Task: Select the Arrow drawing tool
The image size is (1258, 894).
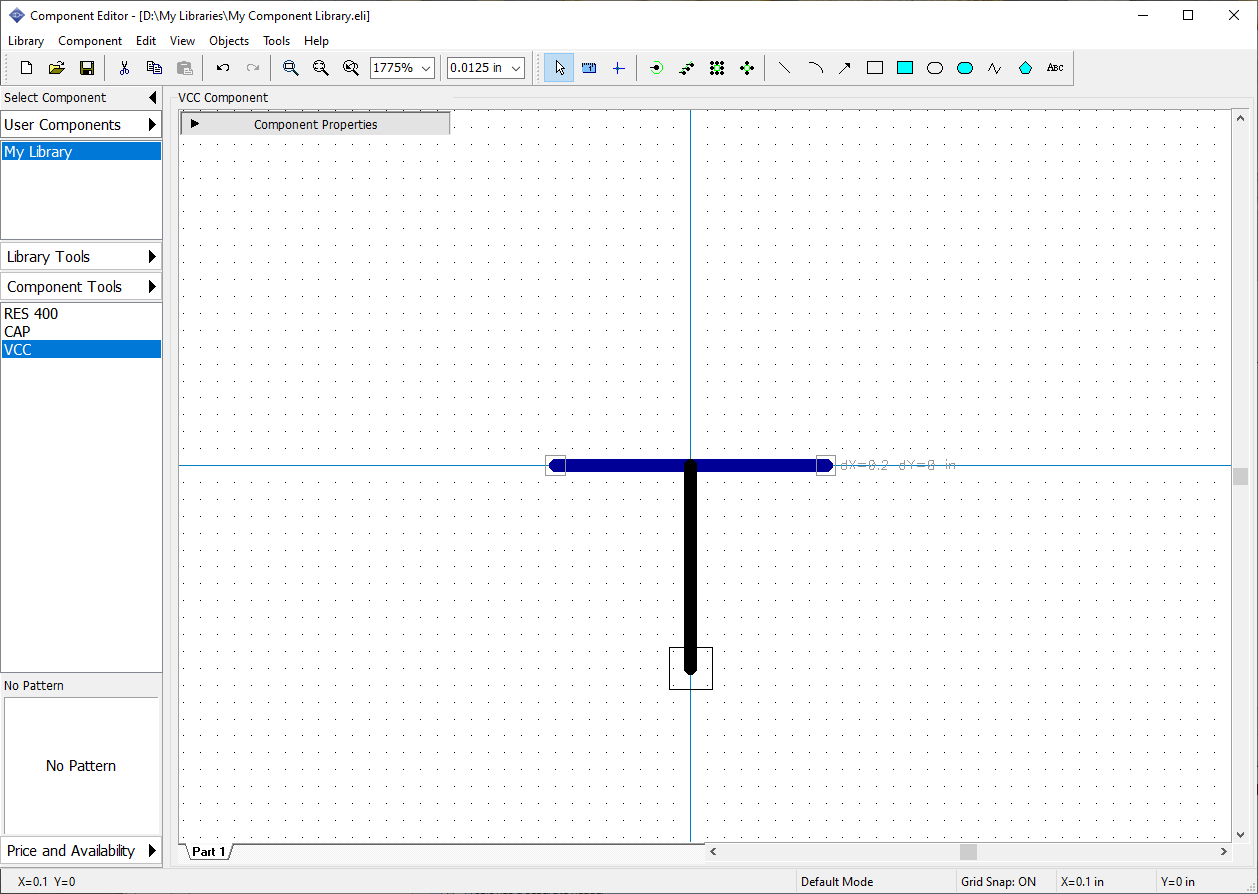Action: (x=845, y=68)
